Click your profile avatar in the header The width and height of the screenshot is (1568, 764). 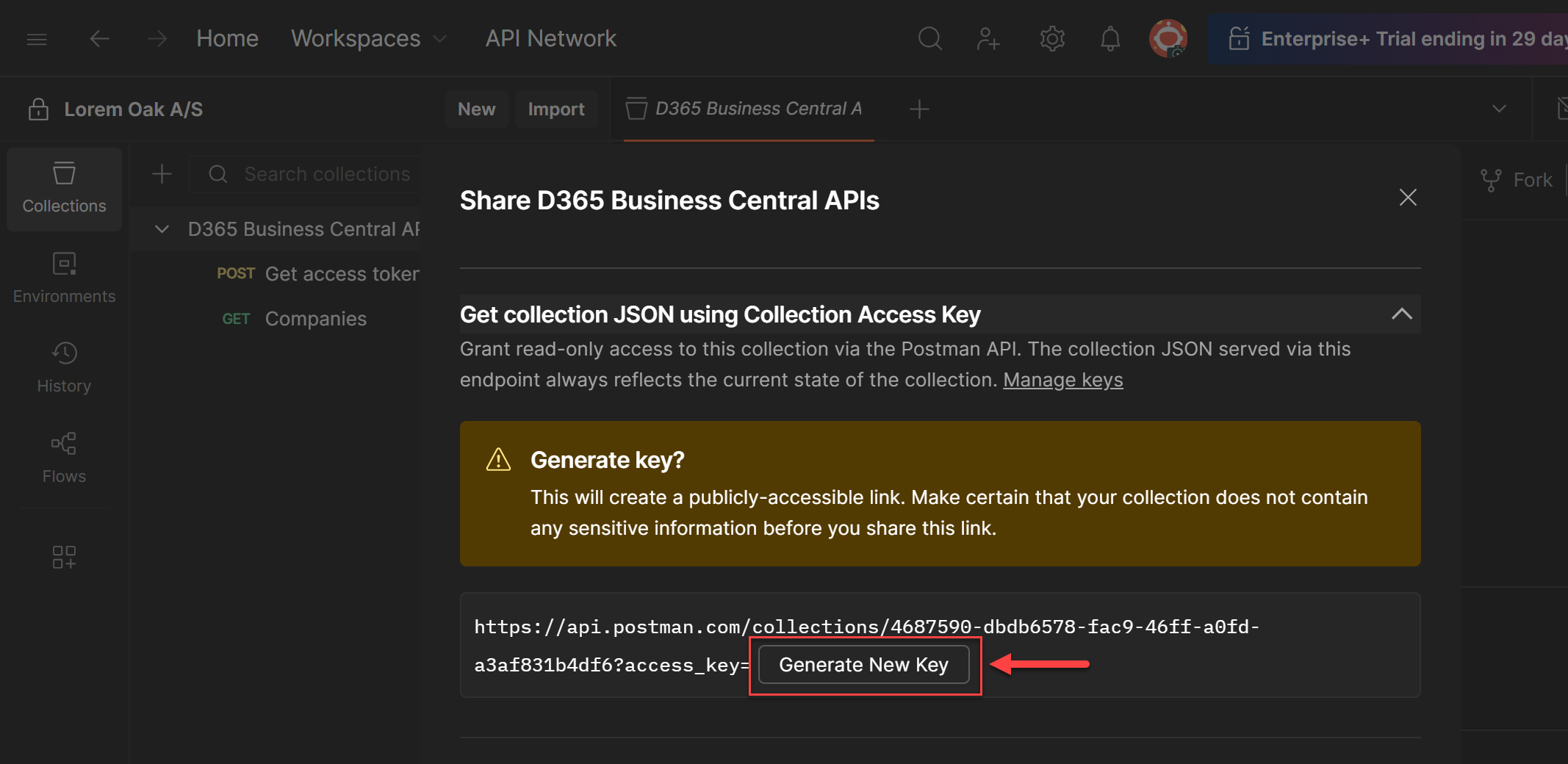[1168, 37]
